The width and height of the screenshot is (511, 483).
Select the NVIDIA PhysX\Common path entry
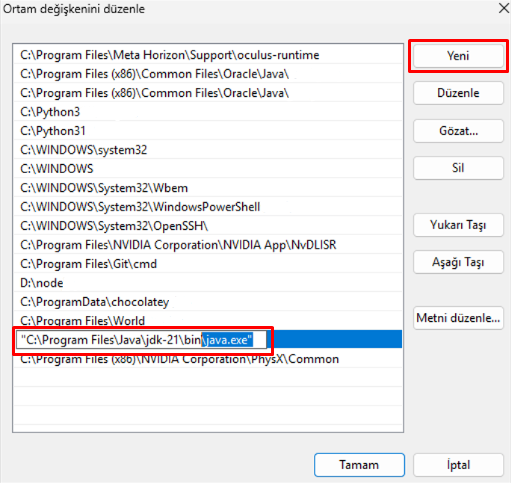pos(208,359)
